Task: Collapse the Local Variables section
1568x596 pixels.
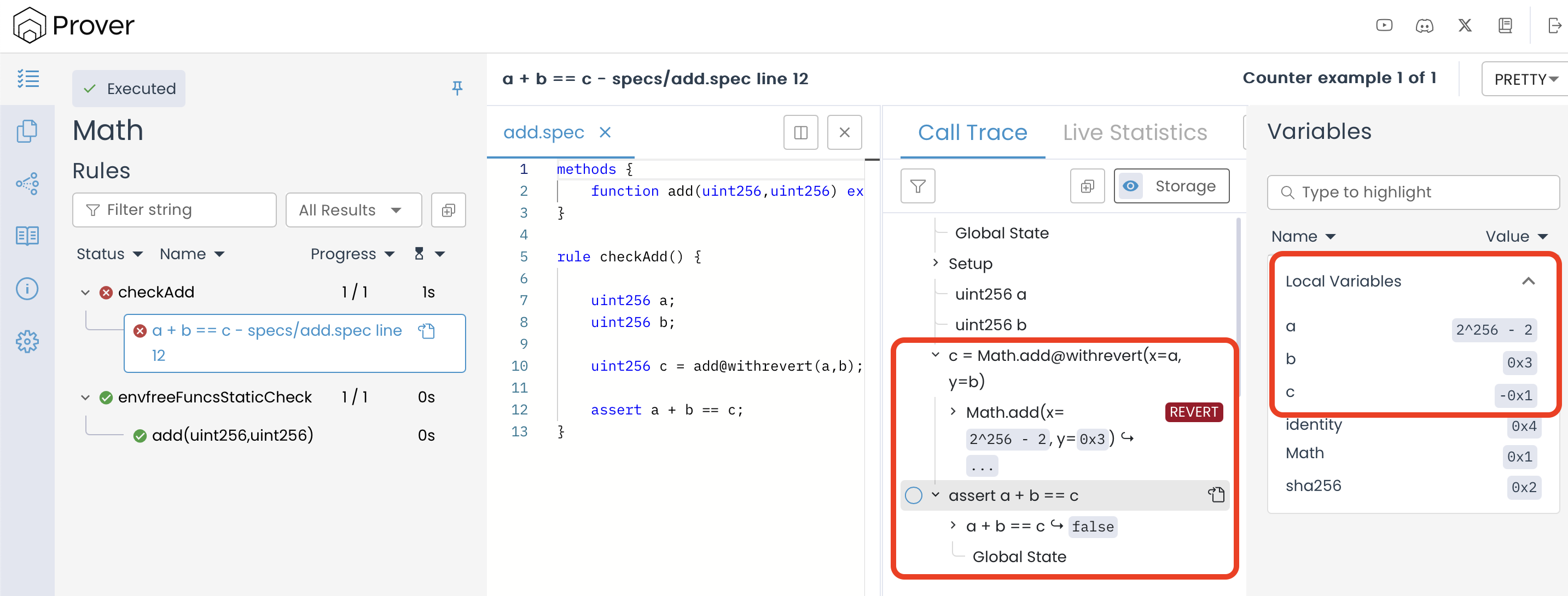Action: 1528,281
